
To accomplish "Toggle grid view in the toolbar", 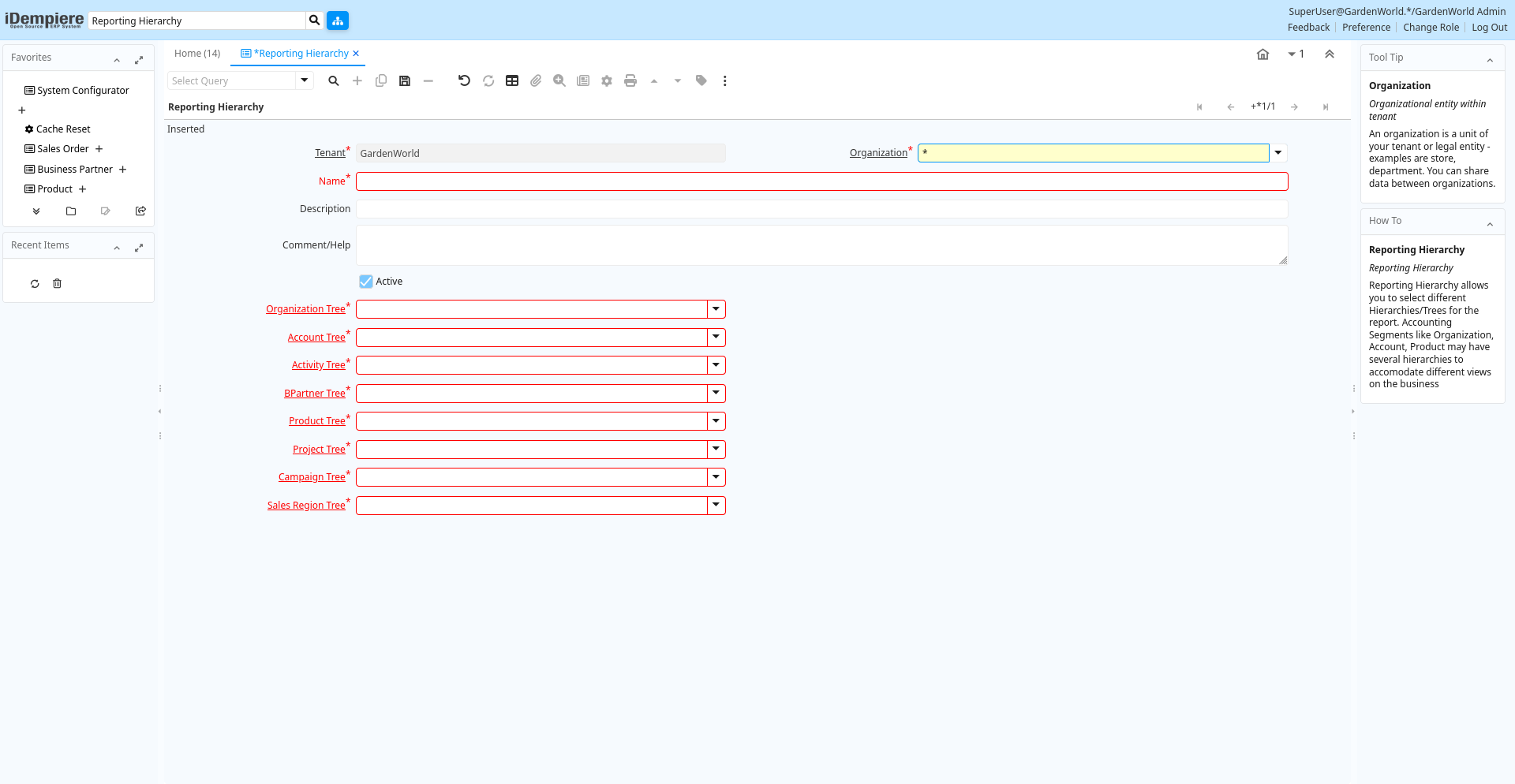I will click(512, 80).
